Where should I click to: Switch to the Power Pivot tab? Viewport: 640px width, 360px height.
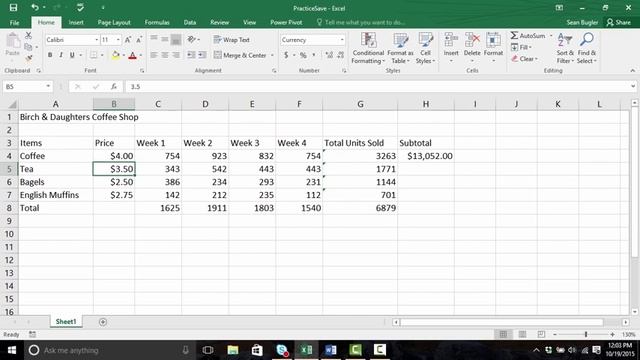point(286,22)
